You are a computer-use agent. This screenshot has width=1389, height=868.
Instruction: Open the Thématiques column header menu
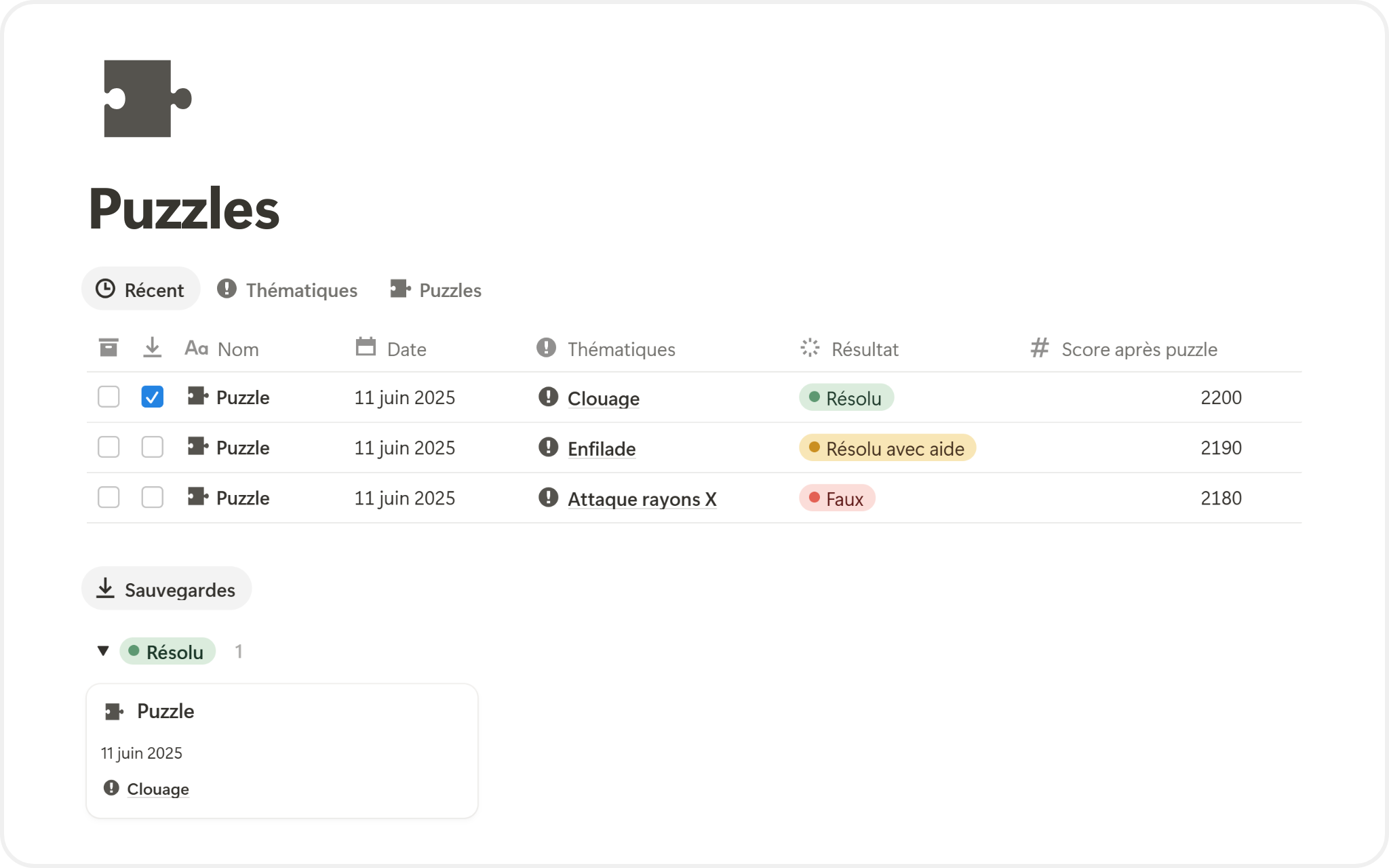coord(621,349)
